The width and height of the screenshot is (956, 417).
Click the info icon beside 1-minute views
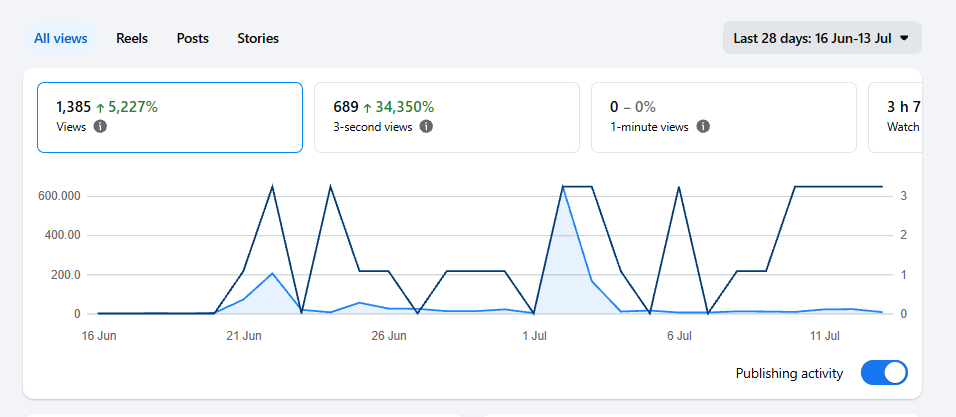tap(703, 127)
